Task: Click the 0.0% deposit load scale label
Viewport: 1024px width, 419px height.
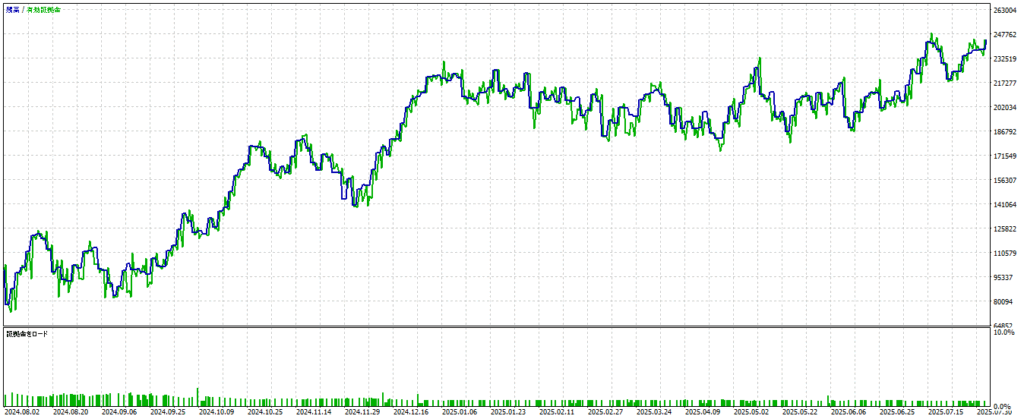Action: click(1005, 404)
